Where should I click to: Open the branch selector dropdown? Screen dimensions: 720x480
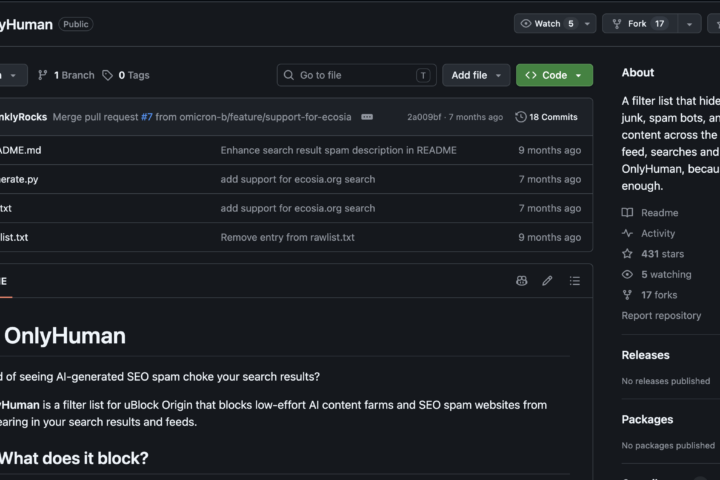pyautogui.click(x=12, y=75)
